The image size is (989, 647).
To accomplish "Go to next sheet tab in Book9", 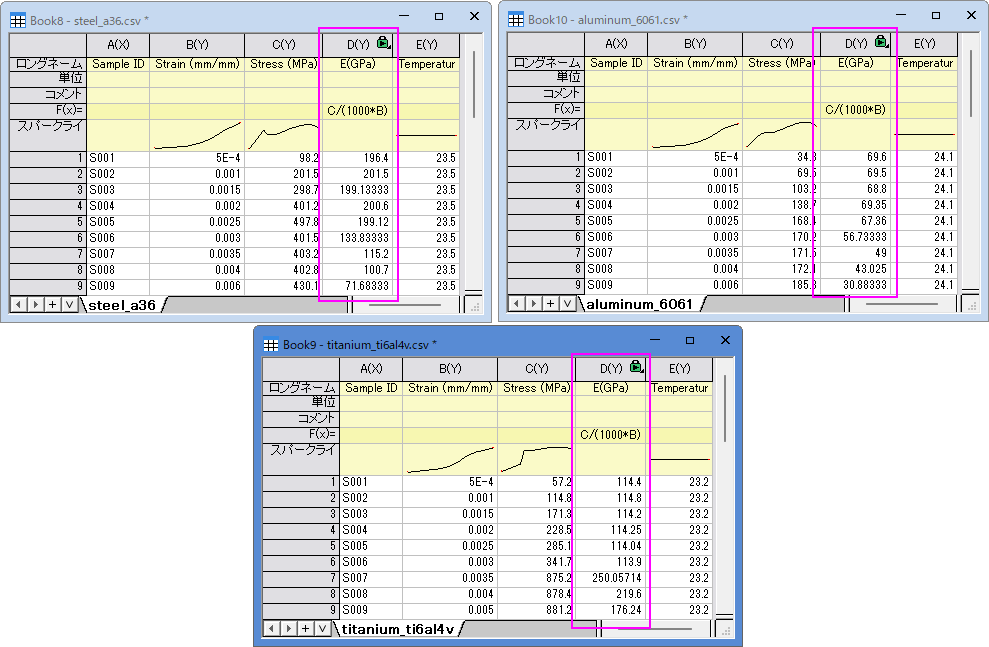I will pyautogui.click(x=288, y=628).
